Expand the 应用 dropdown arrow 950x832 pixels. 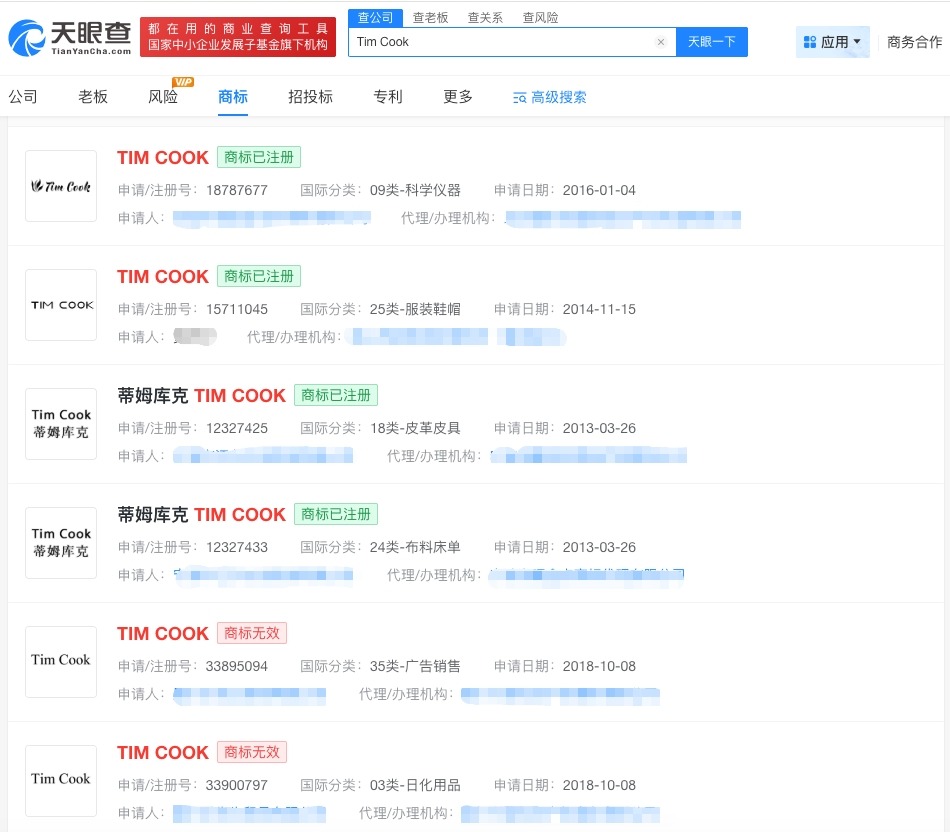click(x=857, y=42)
